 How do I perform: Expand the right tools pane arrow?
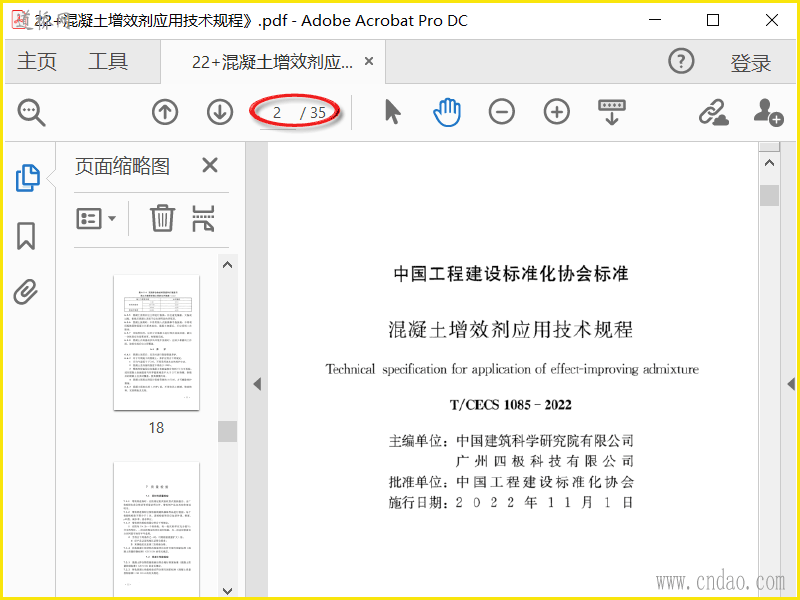(x=791, y=384)
